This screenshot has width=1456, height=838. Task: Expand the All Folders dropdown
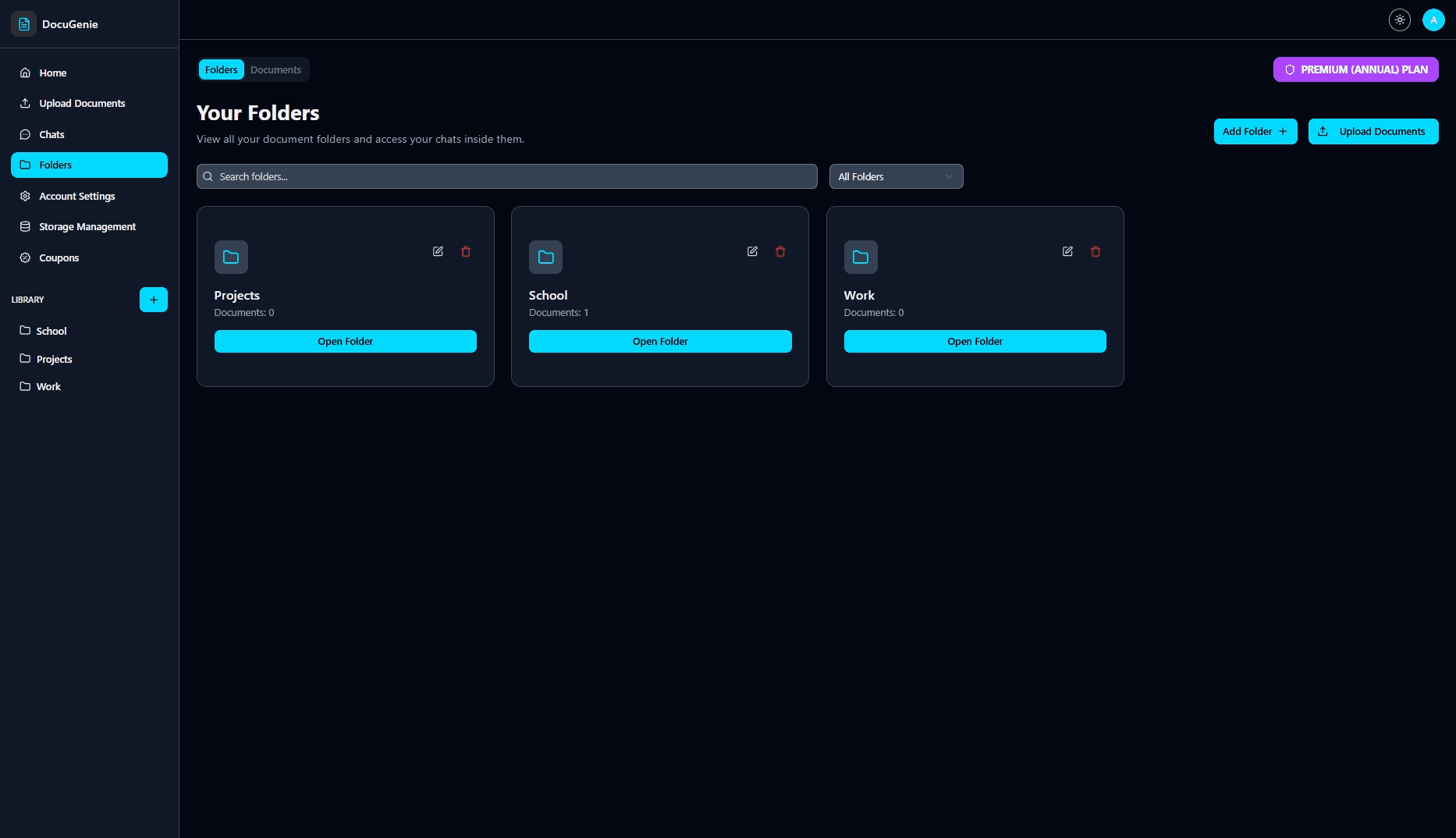click(896, 176)
